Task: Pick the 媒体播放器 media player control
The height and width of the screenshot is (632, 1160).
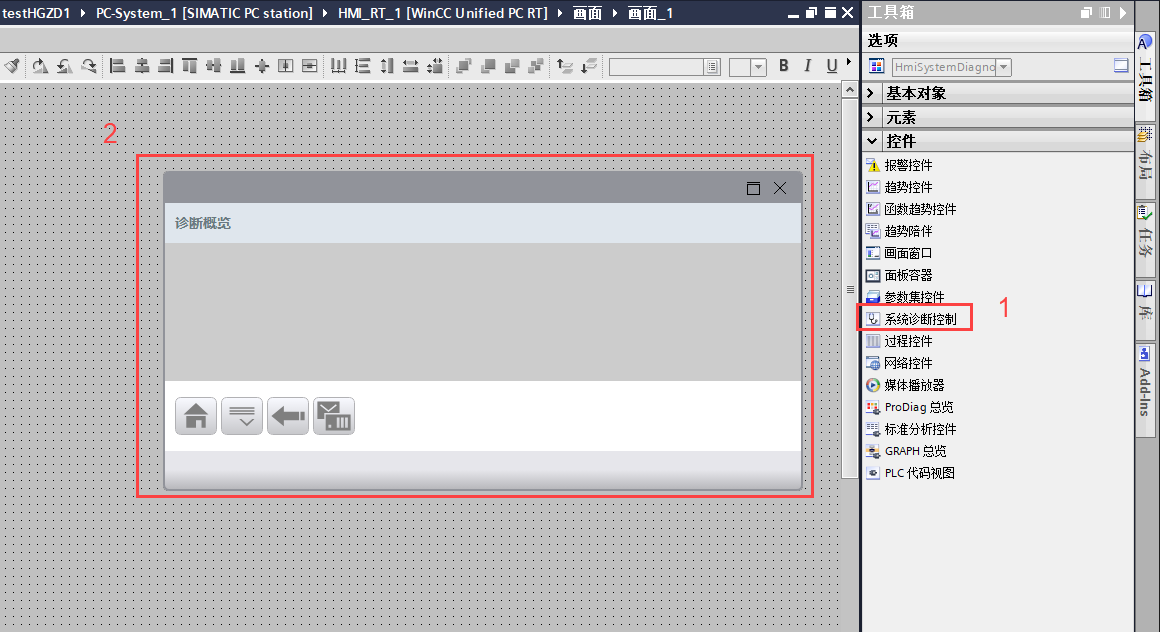Action: pos(913,385)
